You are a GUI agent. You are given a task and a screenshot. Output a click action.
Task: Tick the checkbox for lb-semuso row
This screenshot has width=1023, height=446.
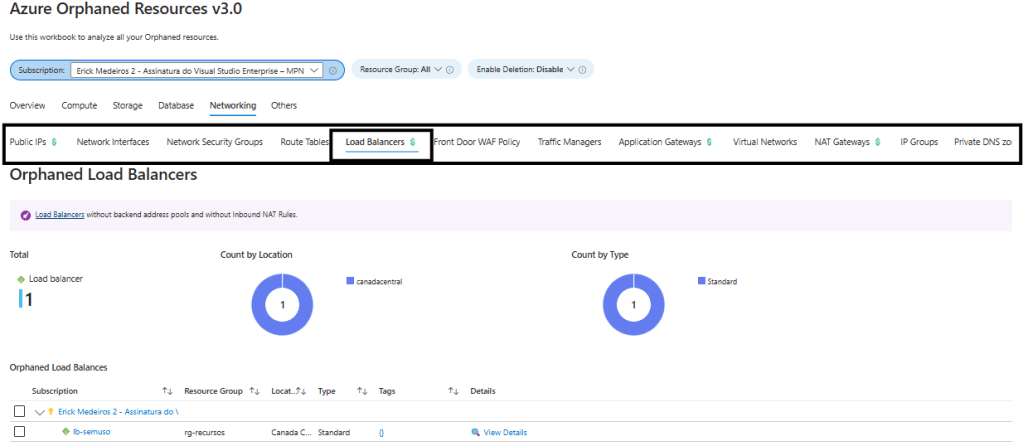click(x=20, y=432)
